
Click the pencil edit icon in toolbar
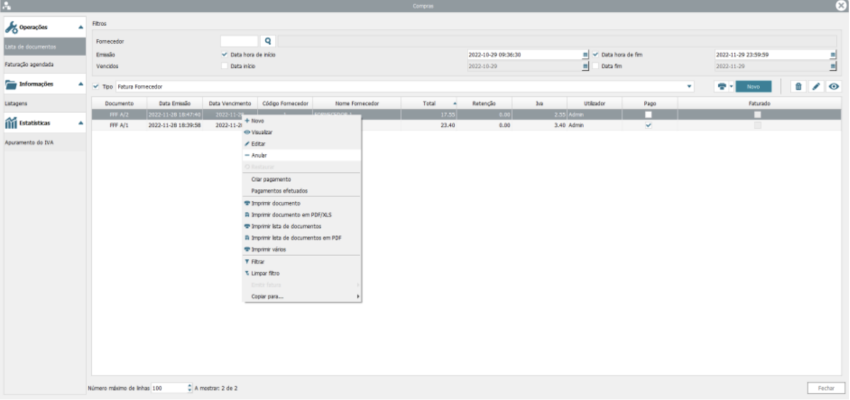pos(815,87)
